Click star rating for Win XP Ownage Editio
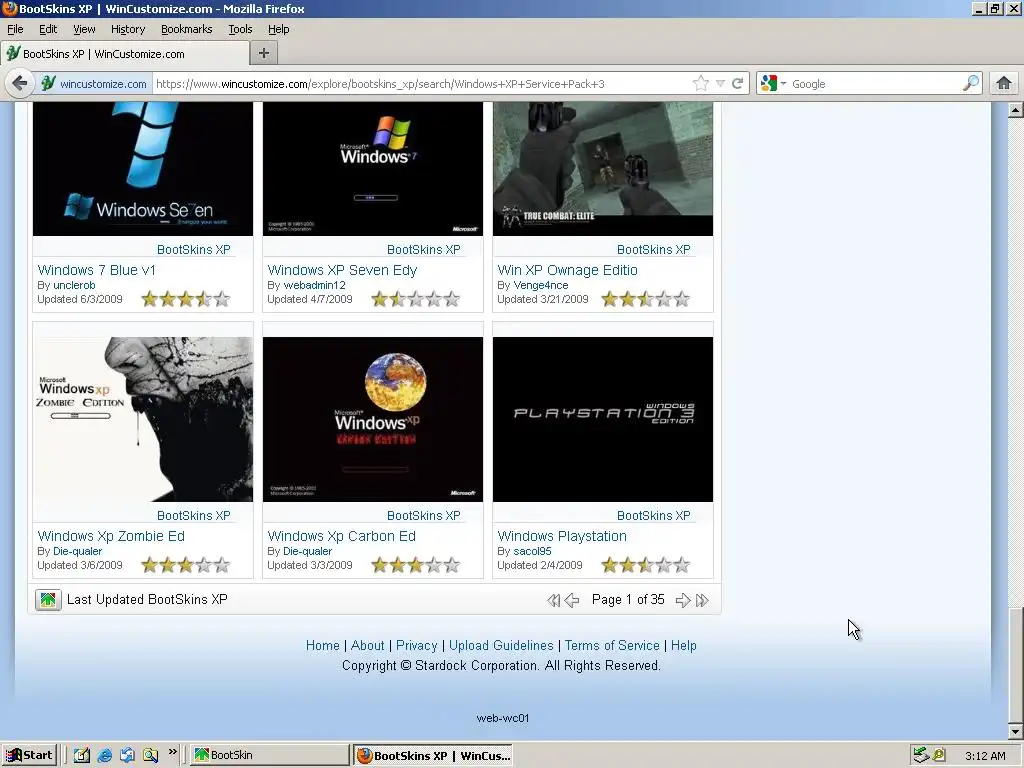Image resolution: width=1024 pixels, height=768 pixels. [x=645, y=299]
